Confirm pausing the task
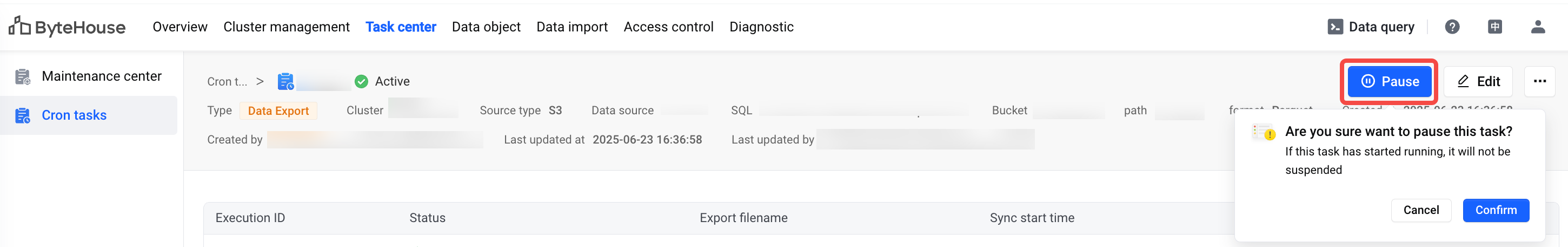 coord(1496,210)
